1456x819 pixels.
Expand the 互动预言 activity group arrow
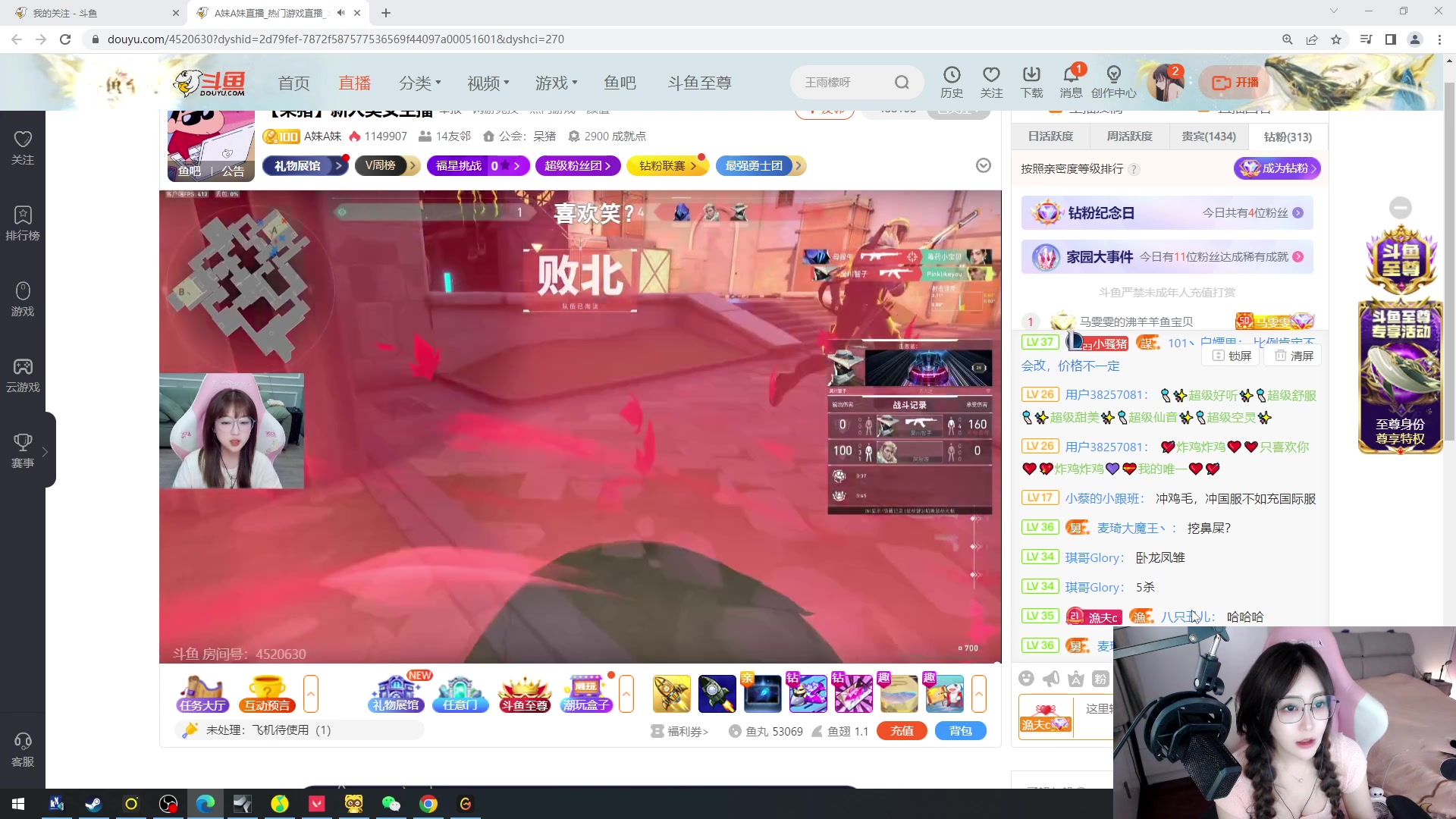(310, 694)
